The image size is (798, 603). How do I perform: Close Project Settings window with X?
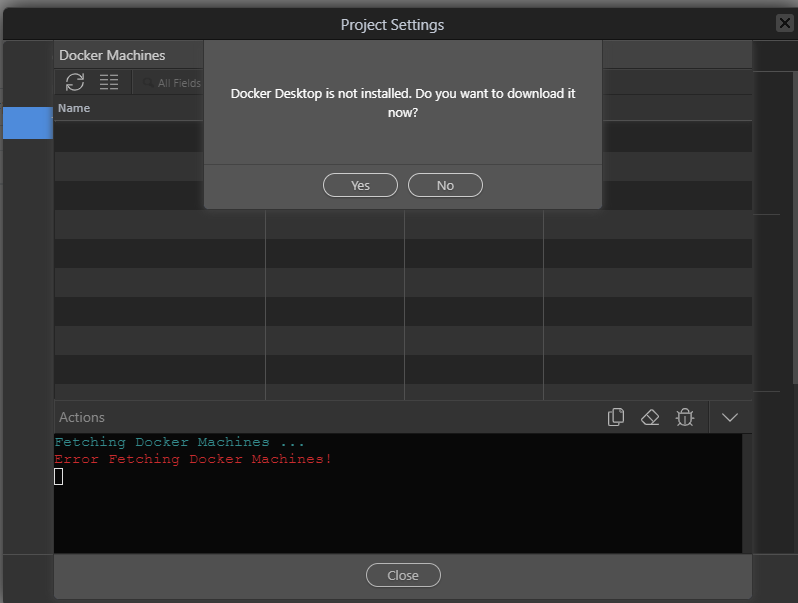point(784,23)
